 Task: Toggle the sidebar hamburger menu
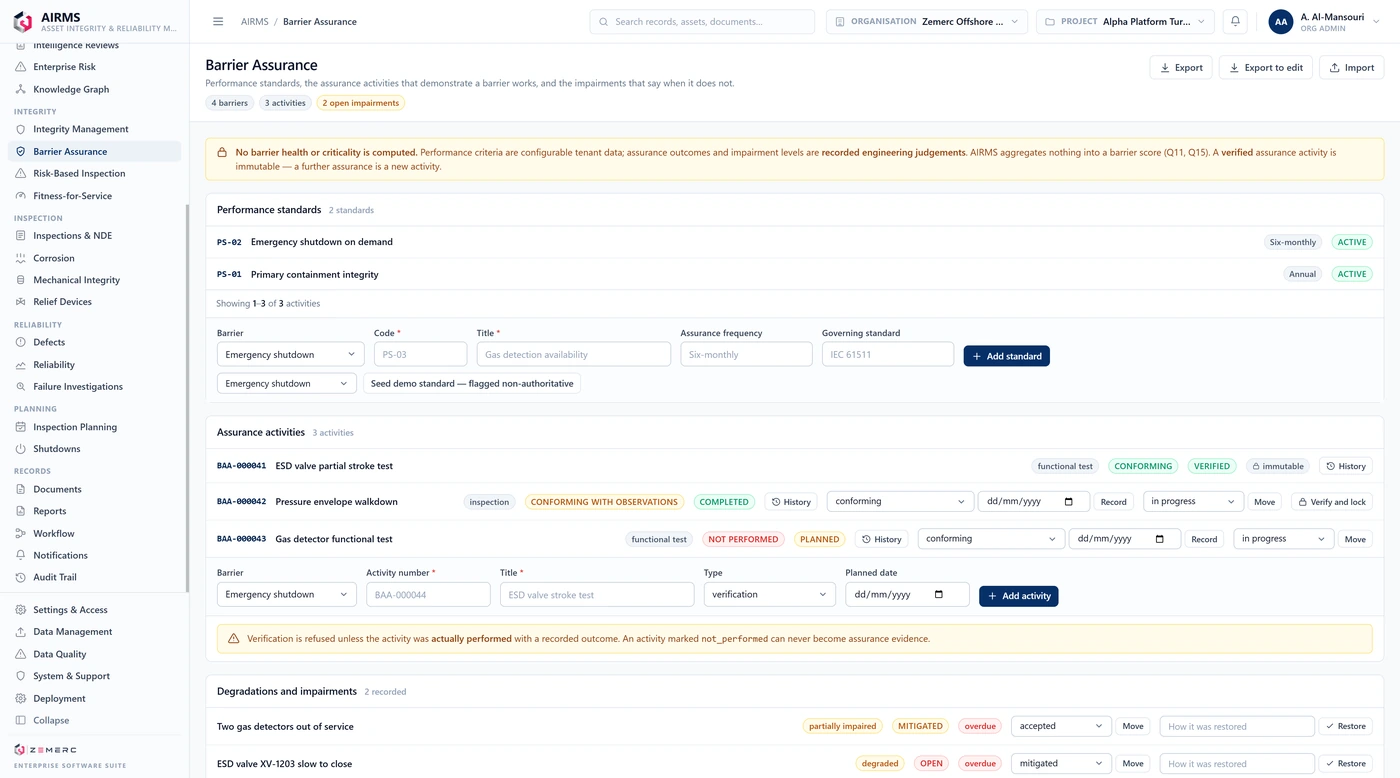218,21
